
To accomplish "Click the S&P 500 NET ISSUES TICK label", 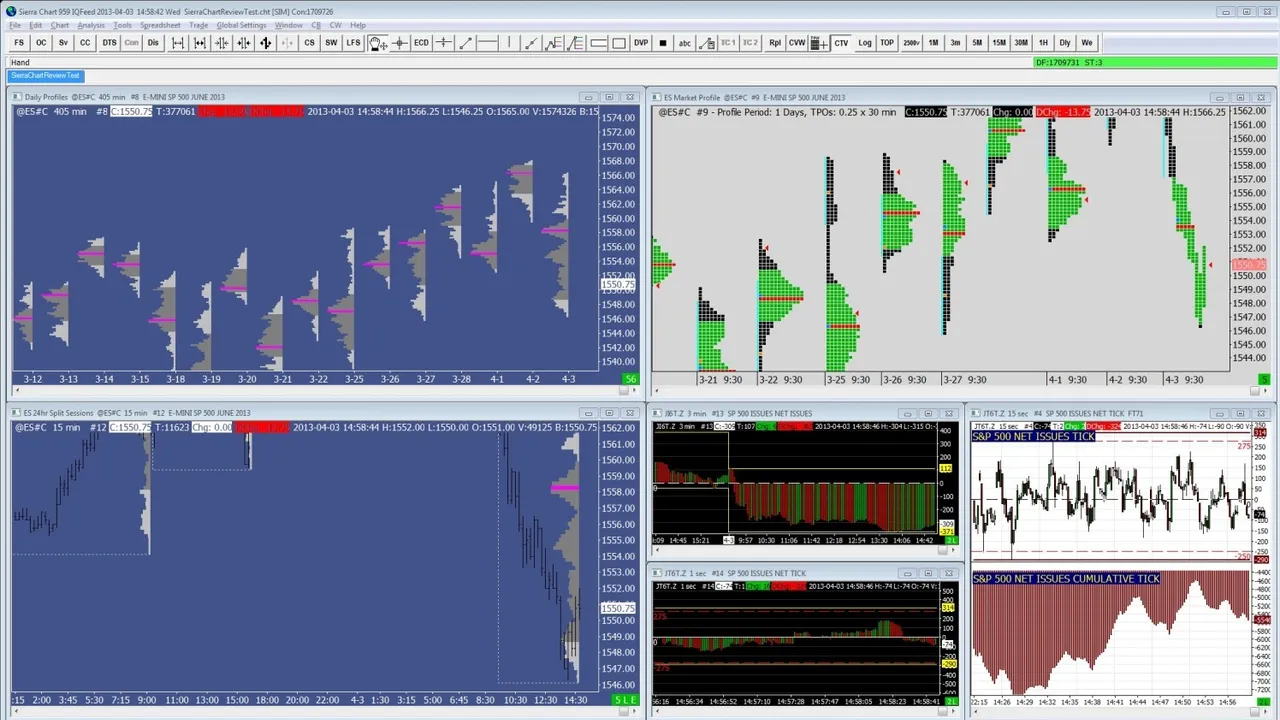I will click(x=1033, y=437).
